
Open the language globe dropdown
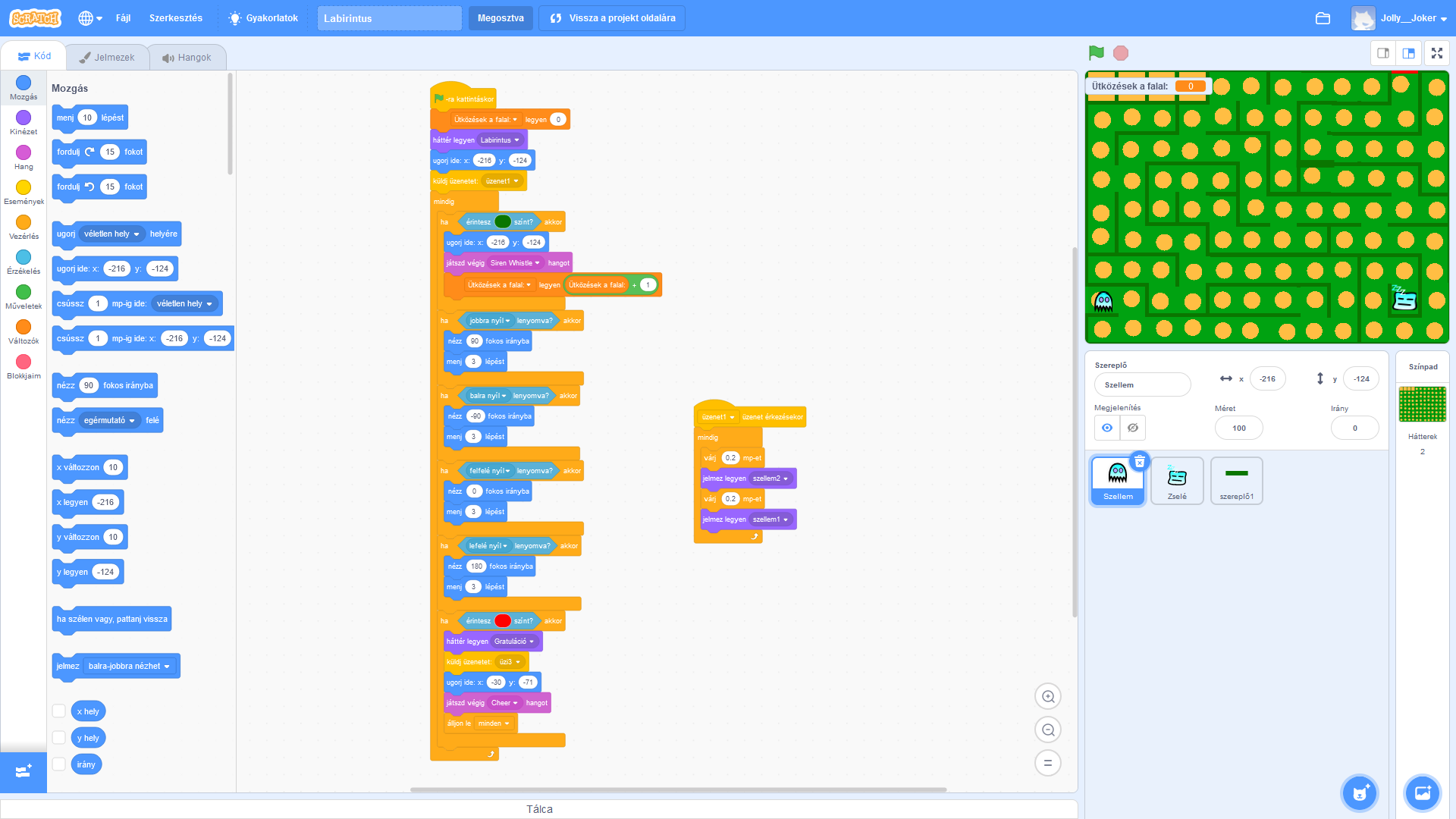pyautogui.click(x=90, y=18)
